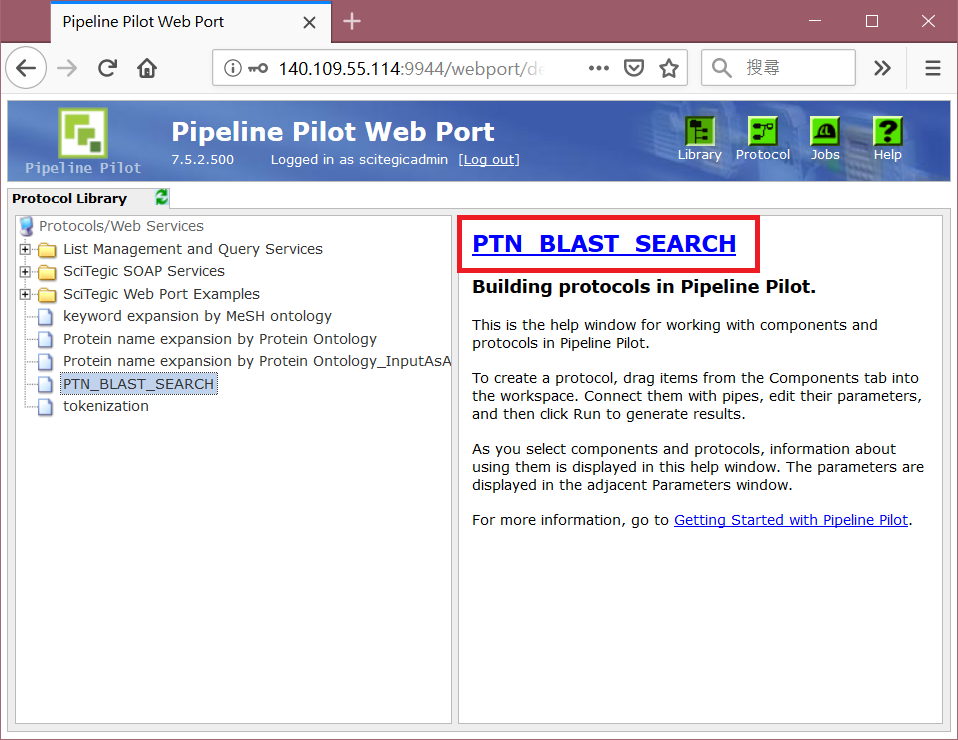Click the Pipeline Pilot logo
The width and height of the screenshot is (958, 740).
coord(83,133)
